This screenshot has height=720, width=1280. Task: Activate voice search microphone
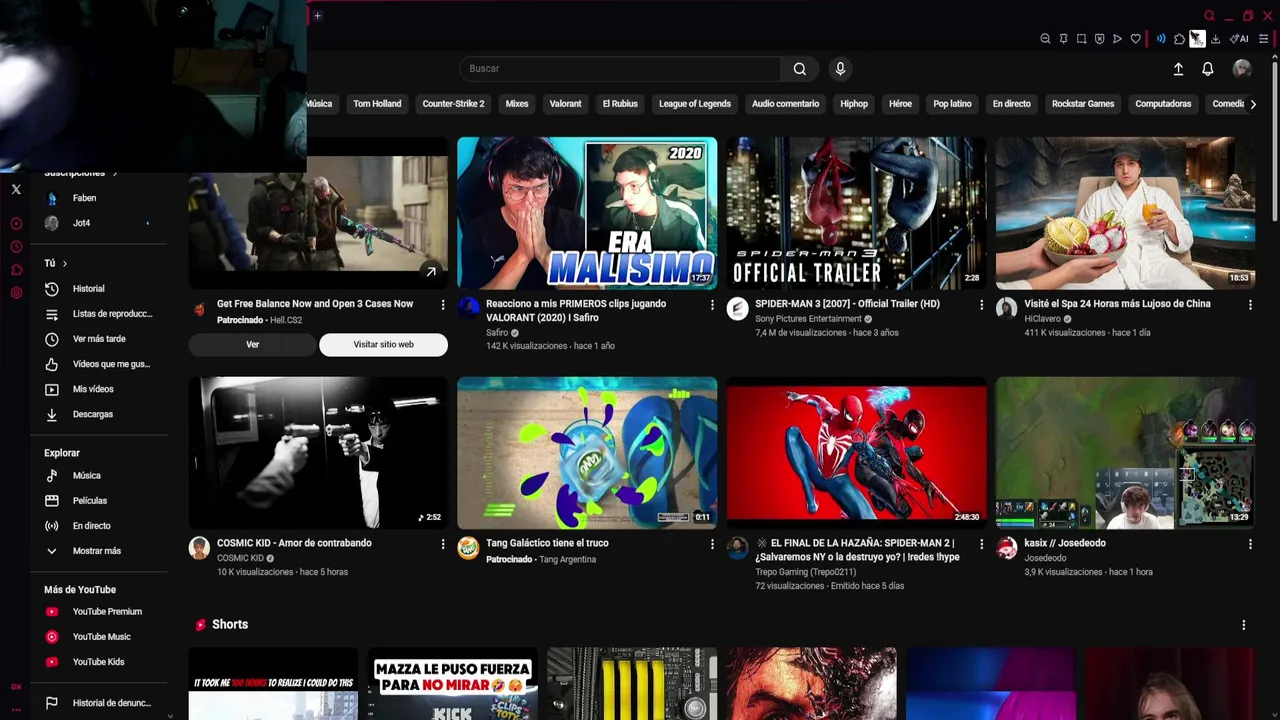(x=840, y=69)
